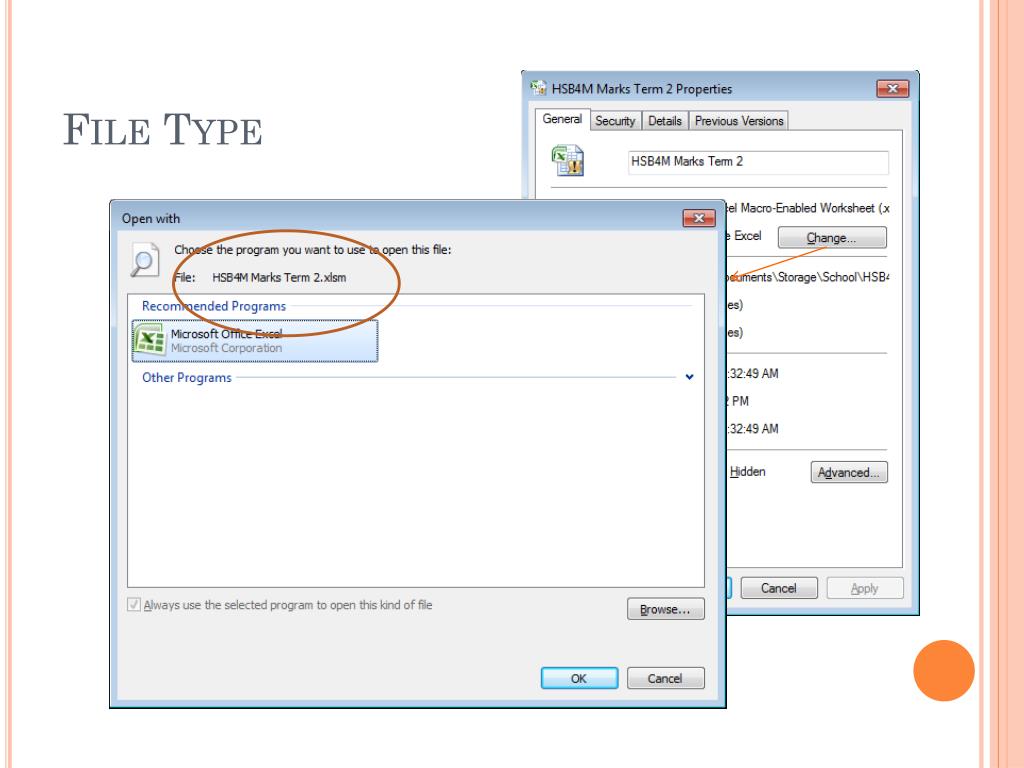
Task: Click the Properties window title icon
Action: (538, 88)
